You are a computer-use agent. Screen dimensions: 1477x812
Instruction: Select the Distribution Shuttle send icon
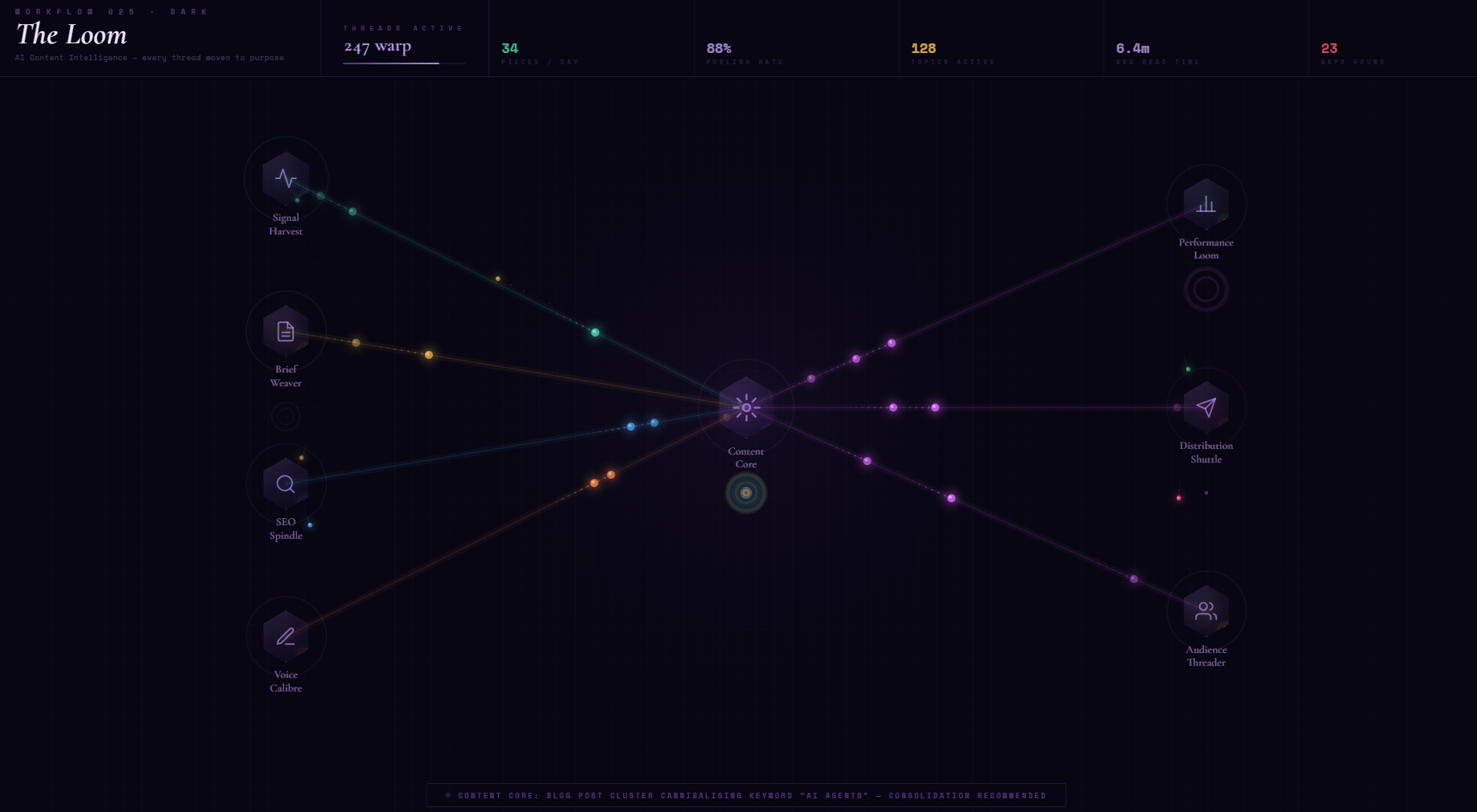pyautogui.click(x=1206, y=406)
